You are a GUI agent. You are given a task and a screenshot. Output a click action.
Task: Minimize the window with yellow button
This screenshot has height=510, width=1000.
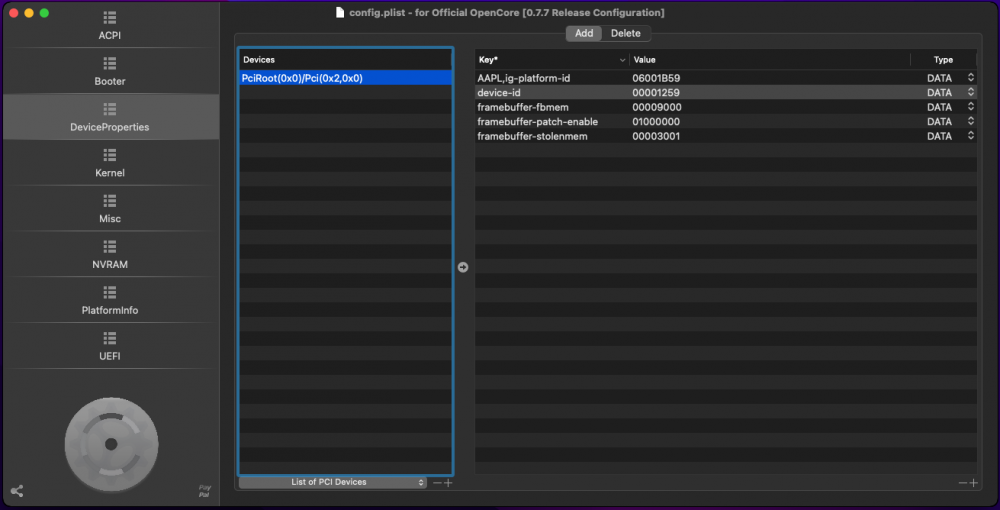pyautogui.click(x=29, y=13)
